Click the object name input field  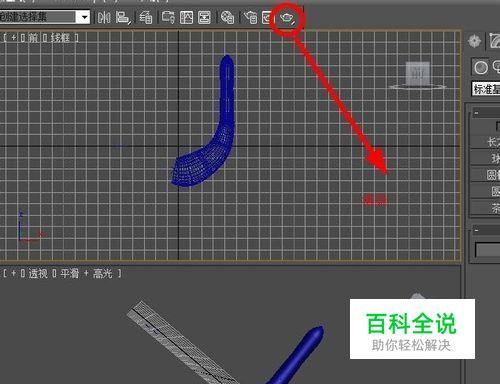[x=487, y=250]
